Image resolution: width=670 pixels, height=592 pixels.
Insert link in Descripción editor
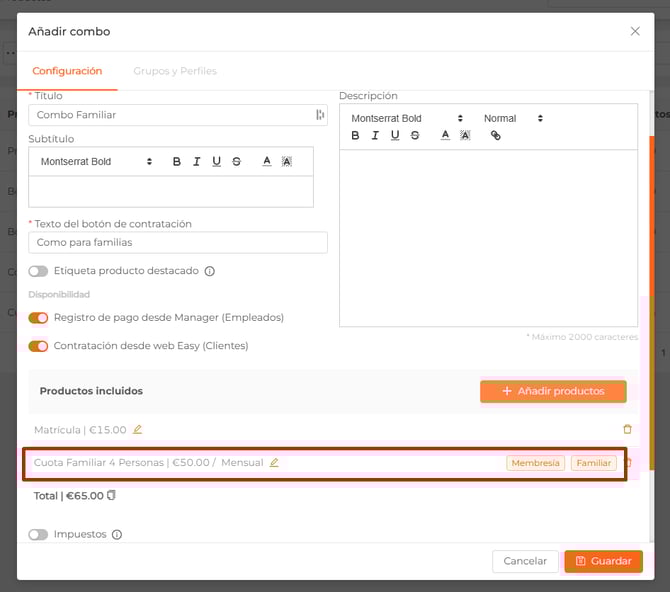495,136
